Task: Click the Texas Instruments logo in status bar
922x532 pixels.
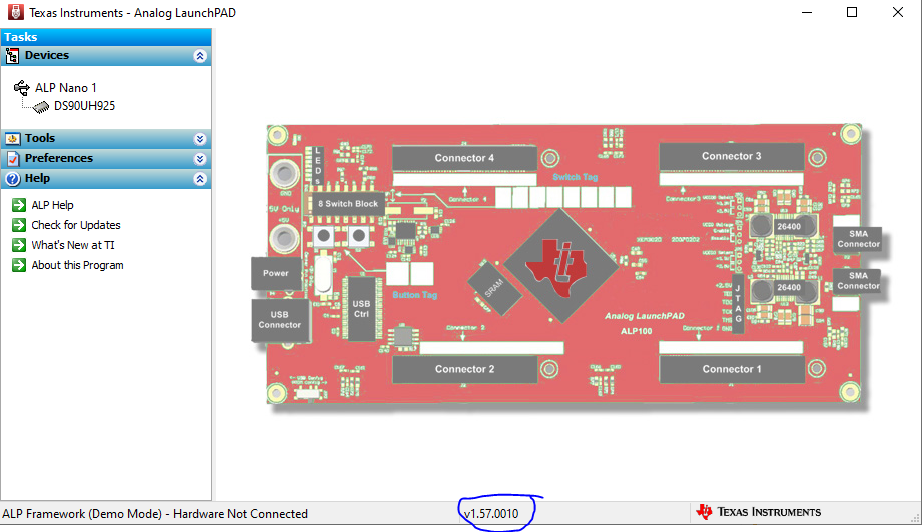Action: 759,512
